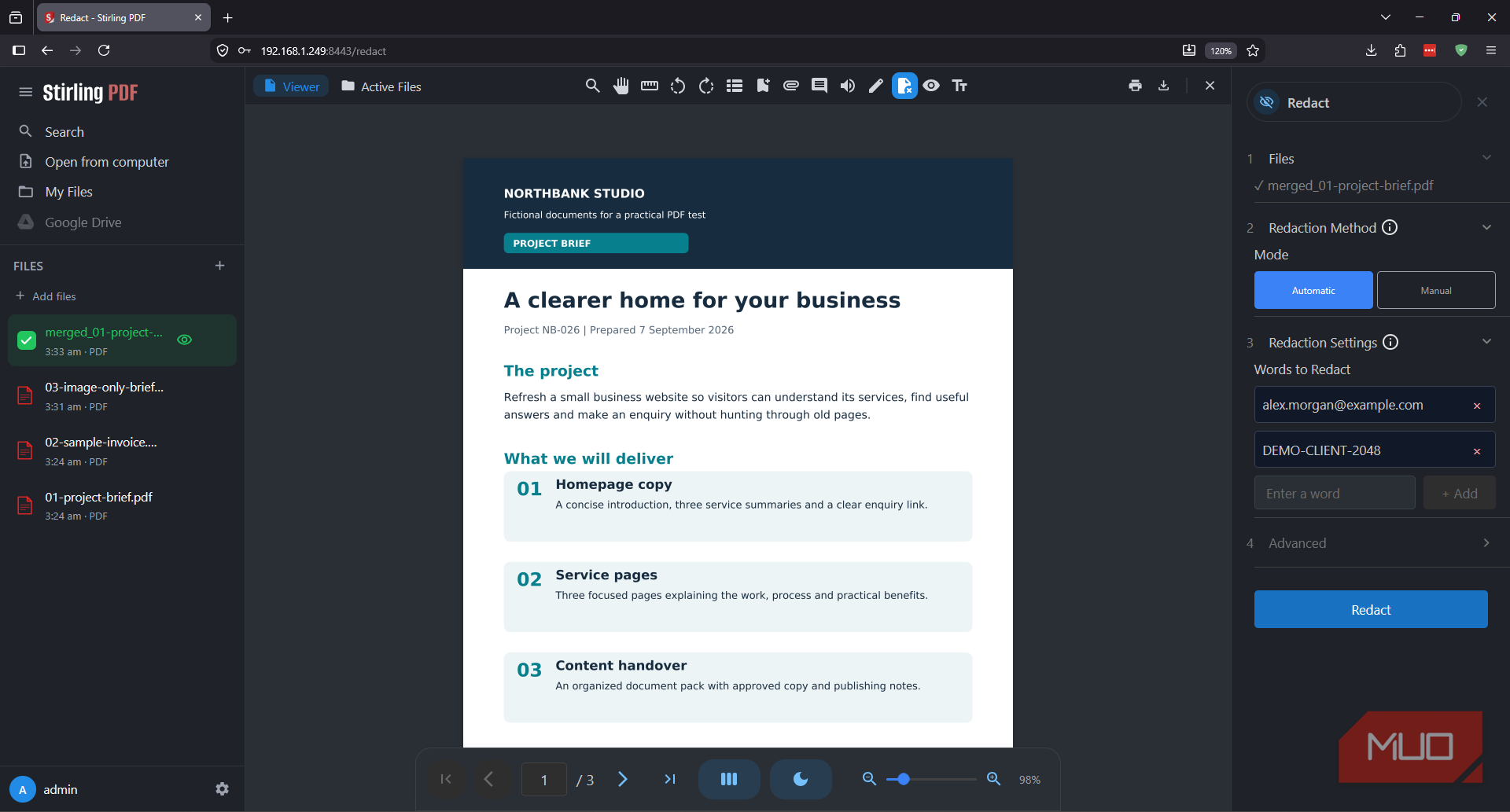Zoom in with the magnifier plus icon
Image resolution: width=1510 pixels, height=812 pixels.
994,779
